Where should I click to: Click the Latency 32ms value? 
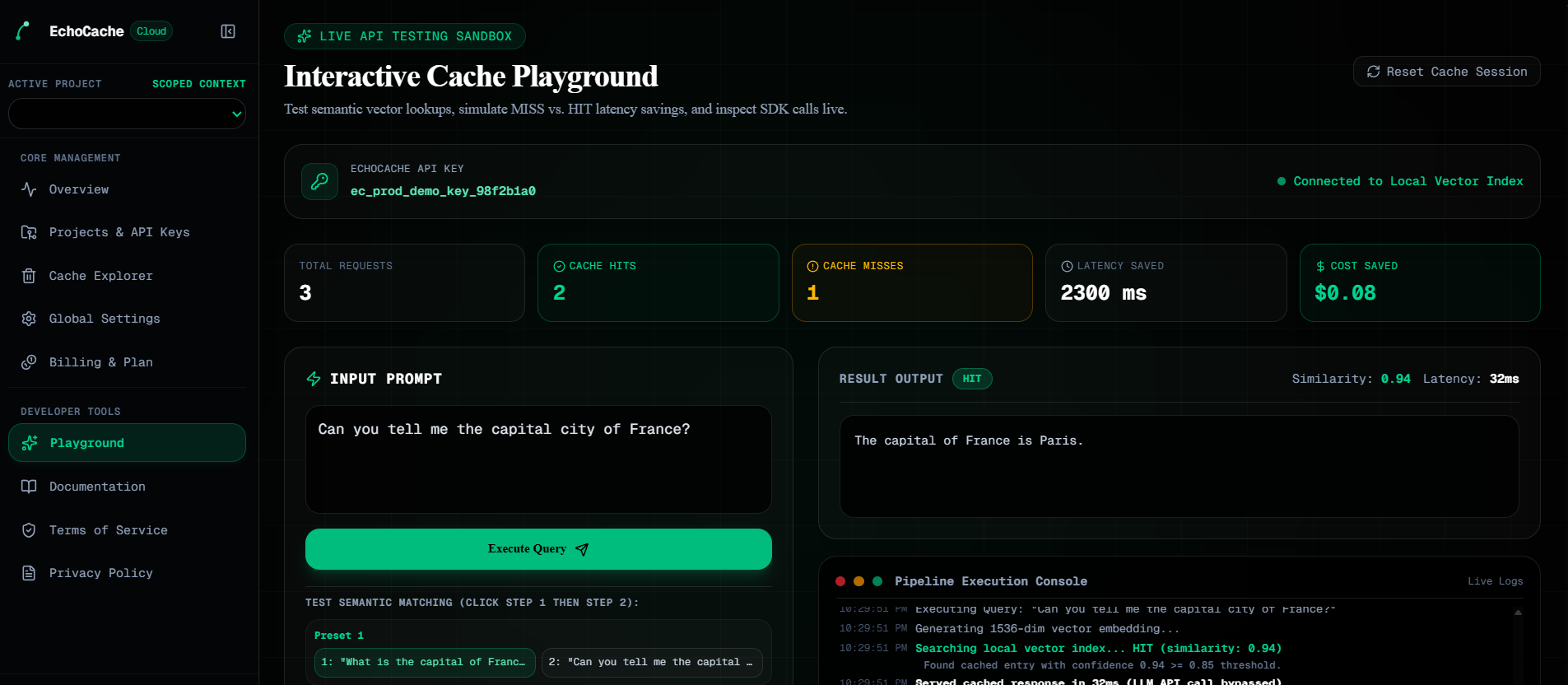pyautogui.click(x=1504, y=379)
